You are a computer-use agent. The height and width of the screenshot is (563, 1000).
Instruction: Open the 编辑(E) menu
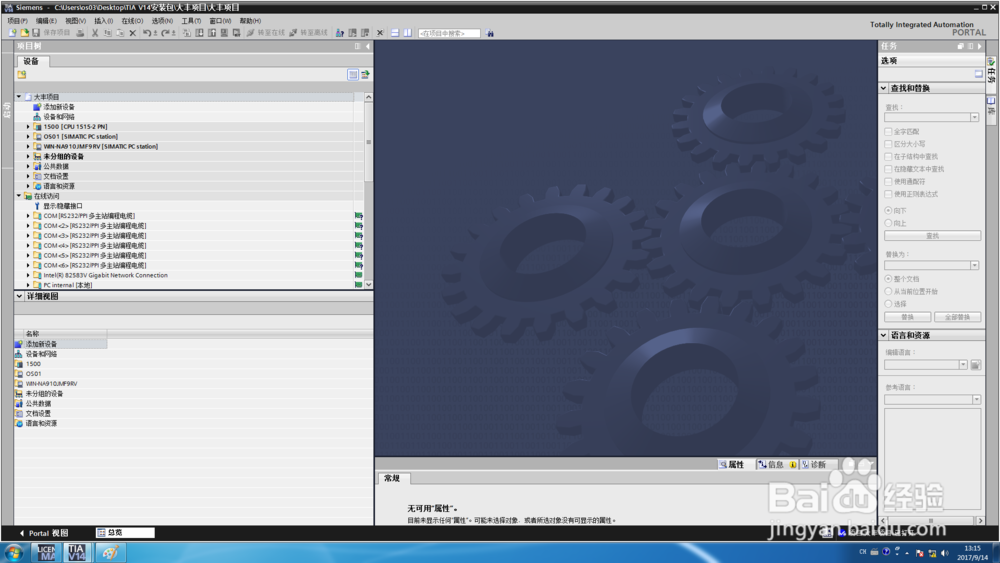pyautogui.click(x=46, y=21)
